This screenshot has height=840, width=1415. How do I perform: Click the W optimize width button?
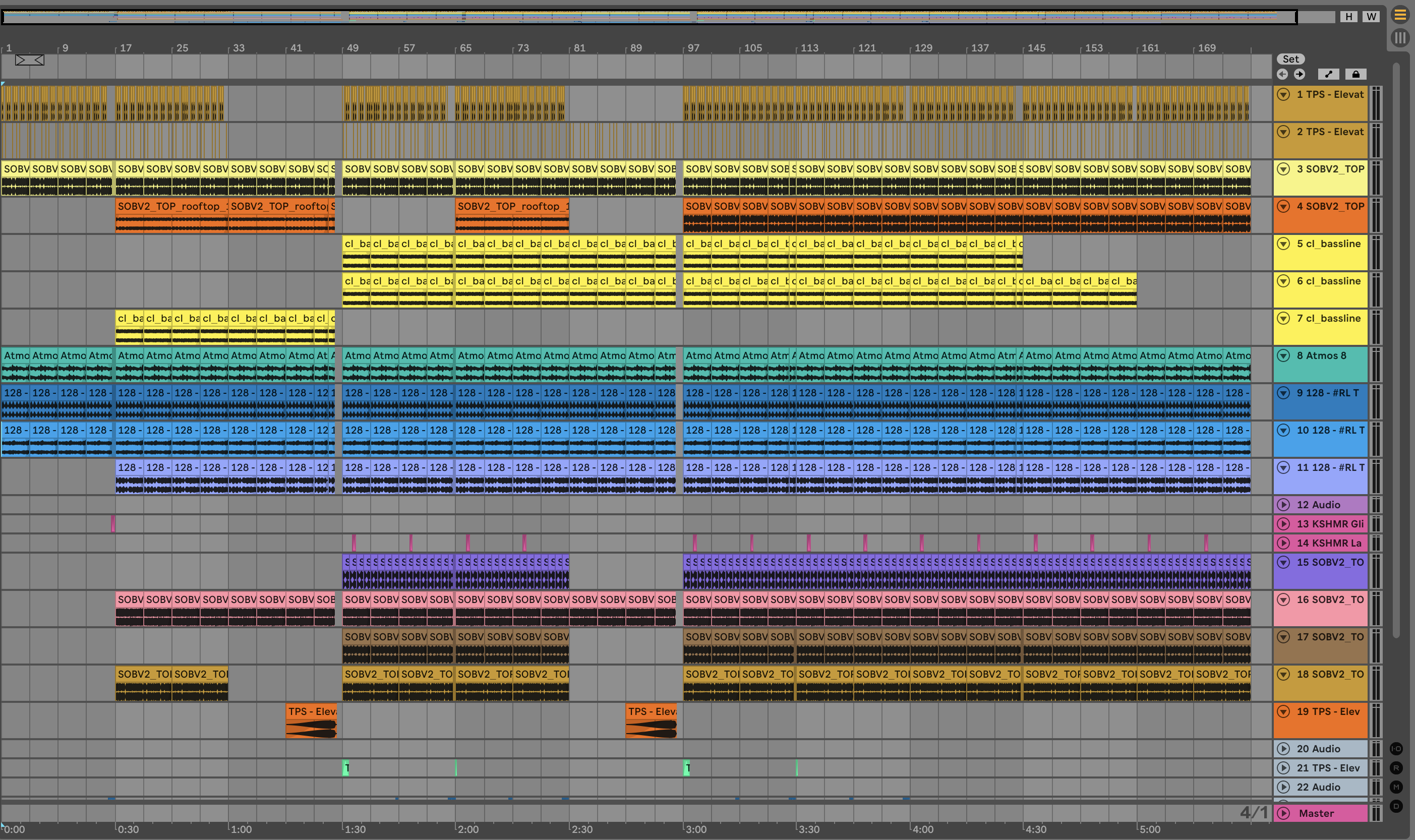click(x=1371, y=17)
